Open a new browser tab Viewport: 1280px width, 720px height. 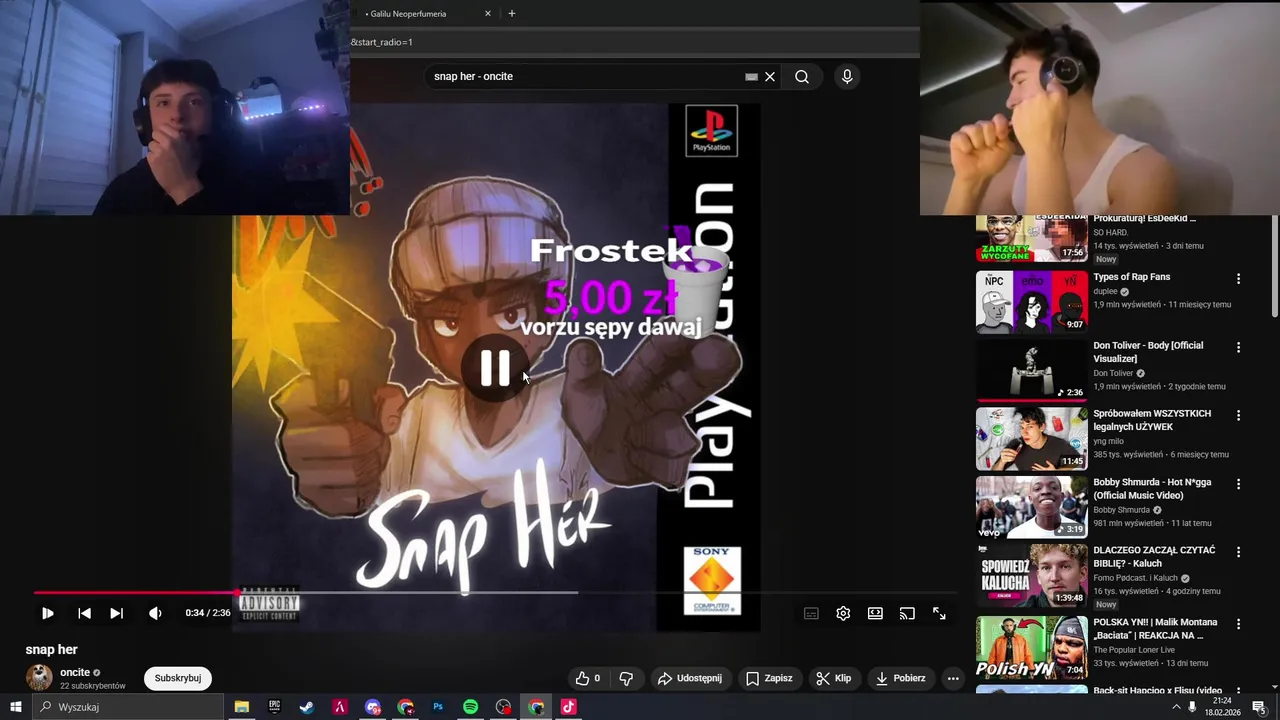[x=512, y=14]
